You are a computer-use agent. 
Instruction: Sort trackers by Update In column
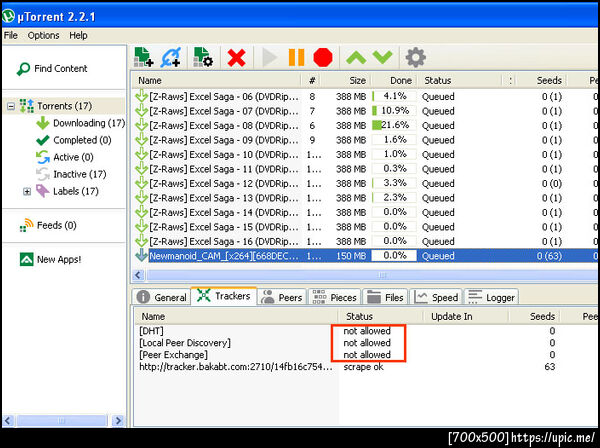[x=466, y=316]
